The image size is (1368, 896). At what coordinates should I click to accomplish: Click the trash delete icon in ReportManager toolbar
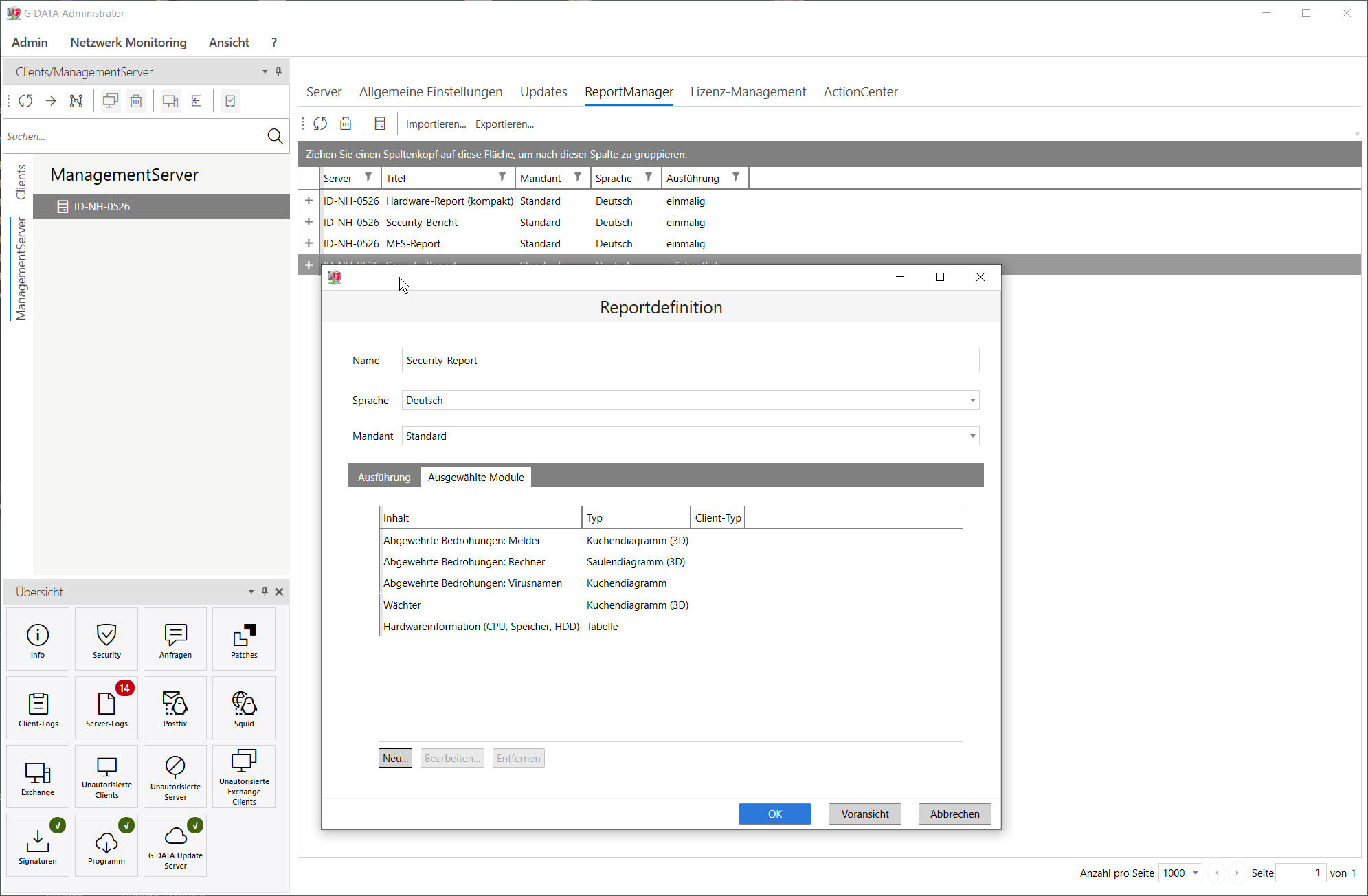[346, 124]
